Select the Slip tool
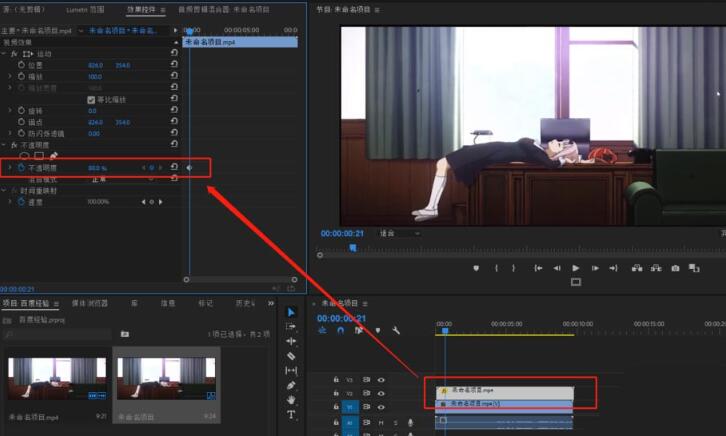Viewport: 726px width, 436px height. click(x=291, y=370)
